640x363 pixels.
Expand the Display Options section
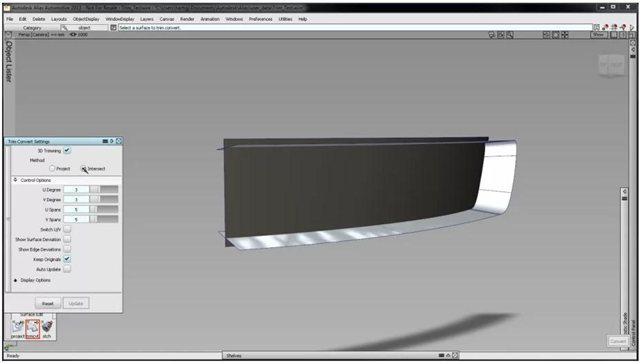click(16, 280)
